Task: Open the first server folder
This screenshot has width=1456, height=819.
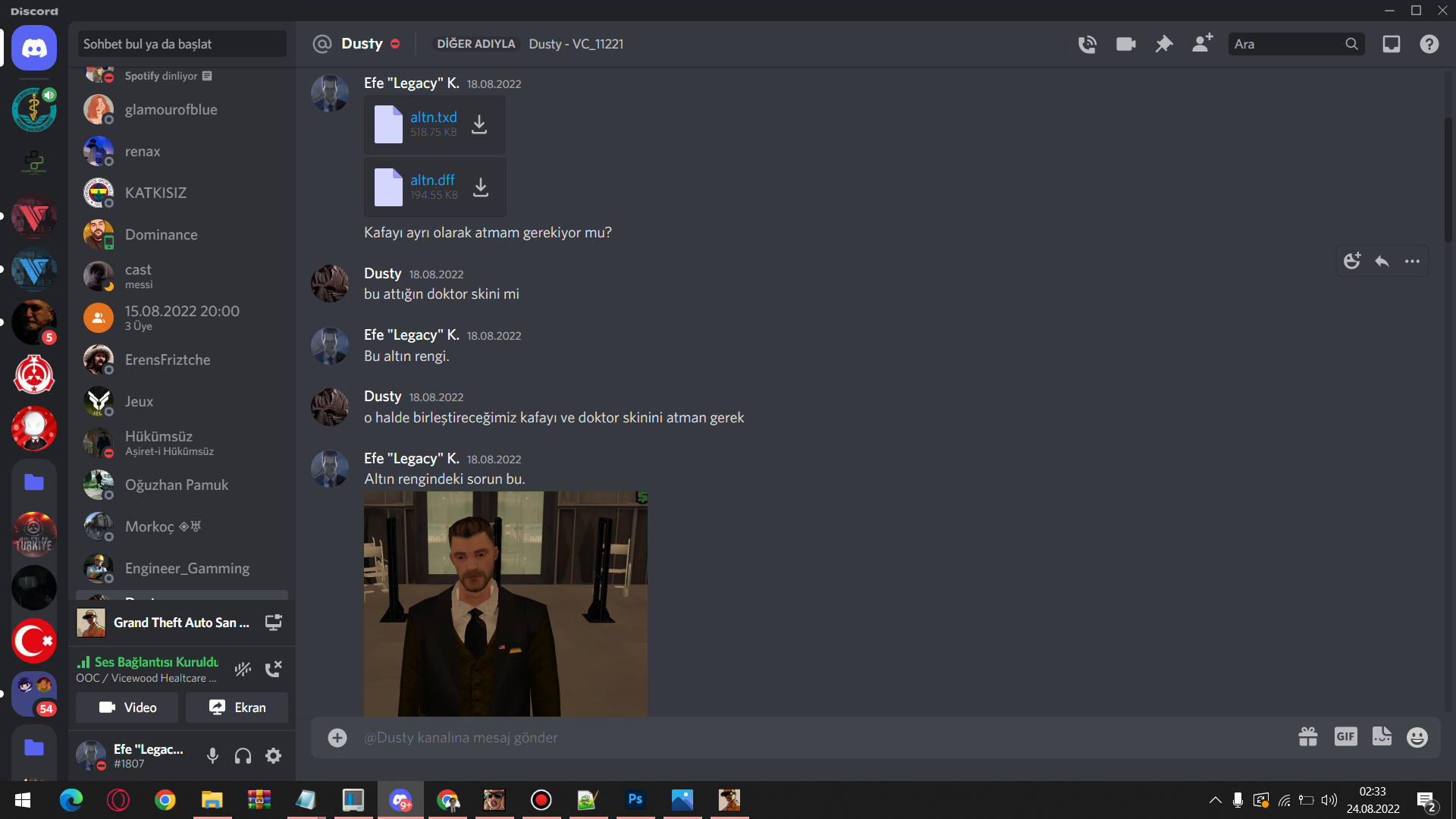Action: pyautogui.click(x=34, y=482)
